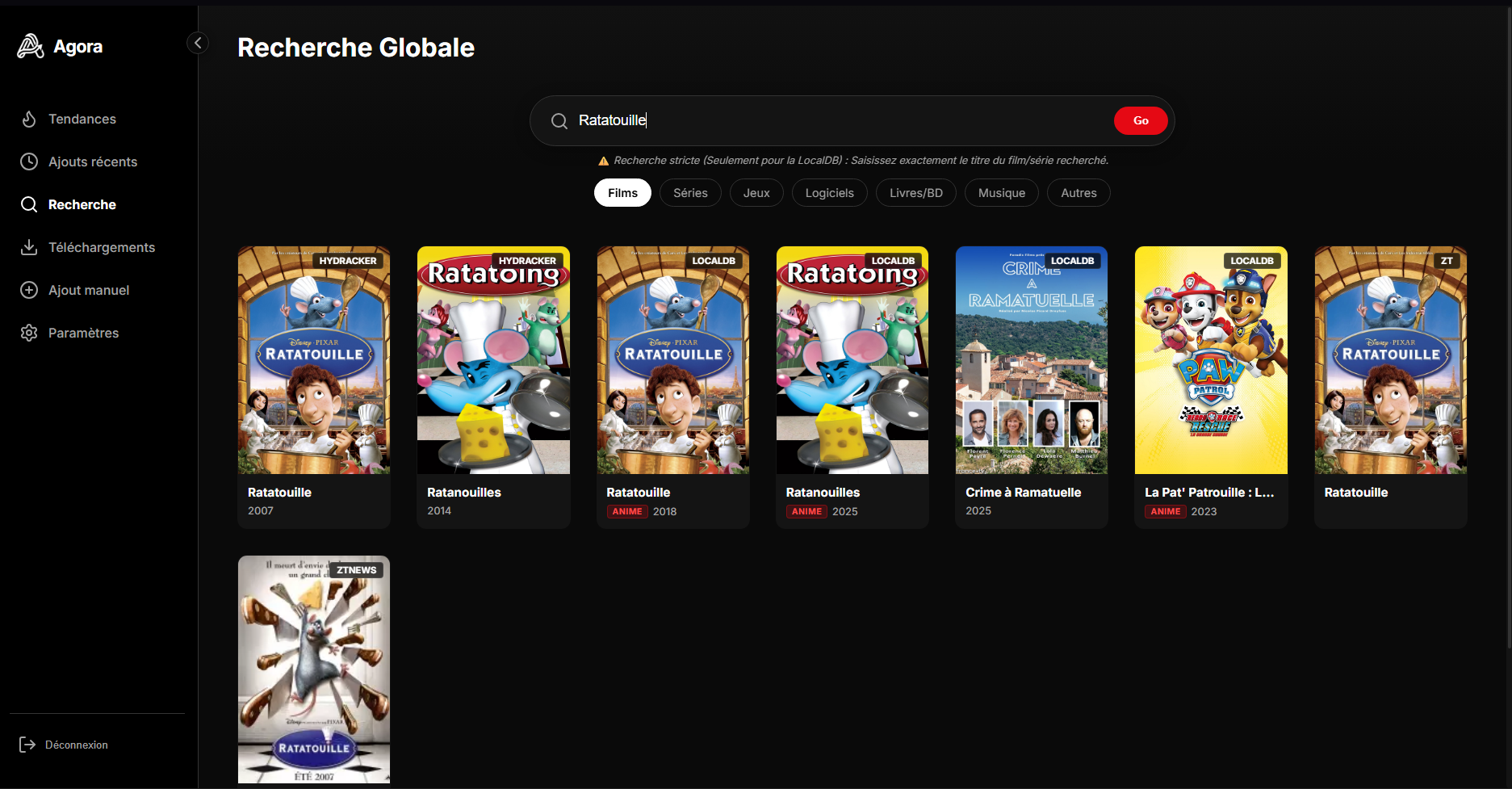This screenshot has width=1512, height=789.
Task: Open the HYDRACKER Ratatouille 2007 poster
Action: click(x=314, y=360)
